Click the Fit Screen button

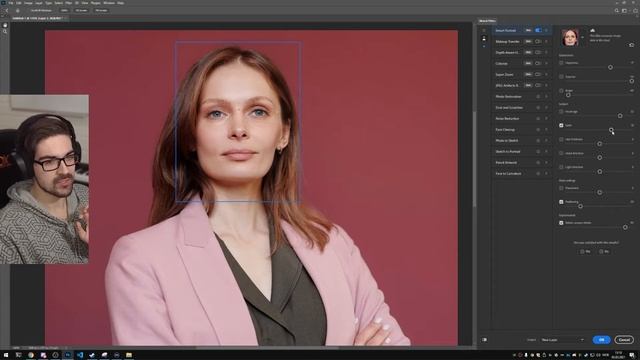click(81, 10)
